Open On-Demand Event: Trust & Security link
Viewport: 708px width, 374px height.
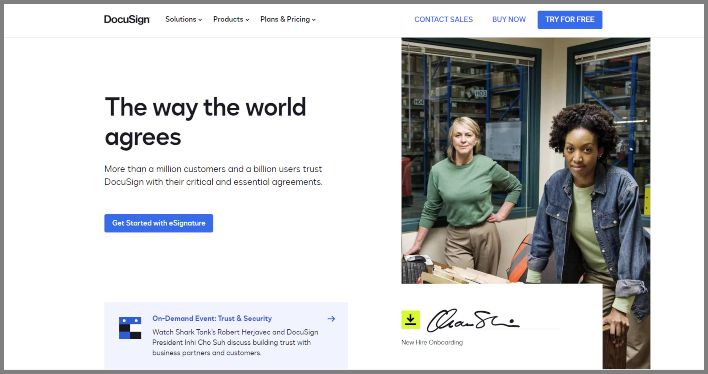[212, 318]
